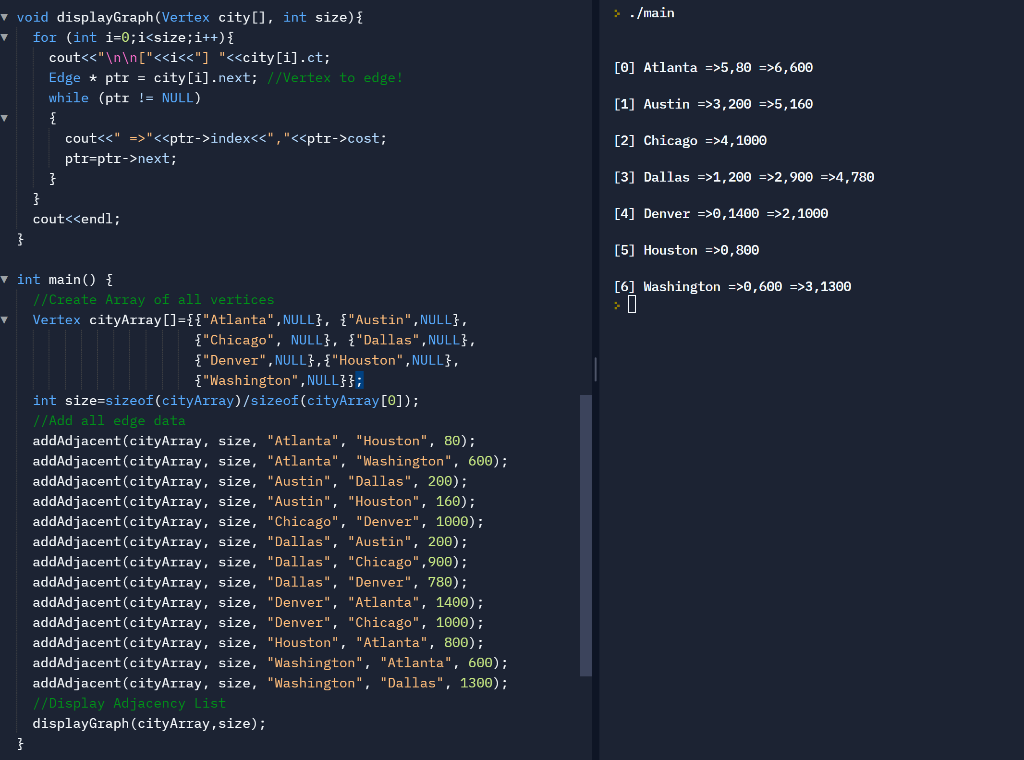This screenshot has width=1024, height=760.
Task: Click the terminal output line for Chicago
Action: [x=690, y=140]
